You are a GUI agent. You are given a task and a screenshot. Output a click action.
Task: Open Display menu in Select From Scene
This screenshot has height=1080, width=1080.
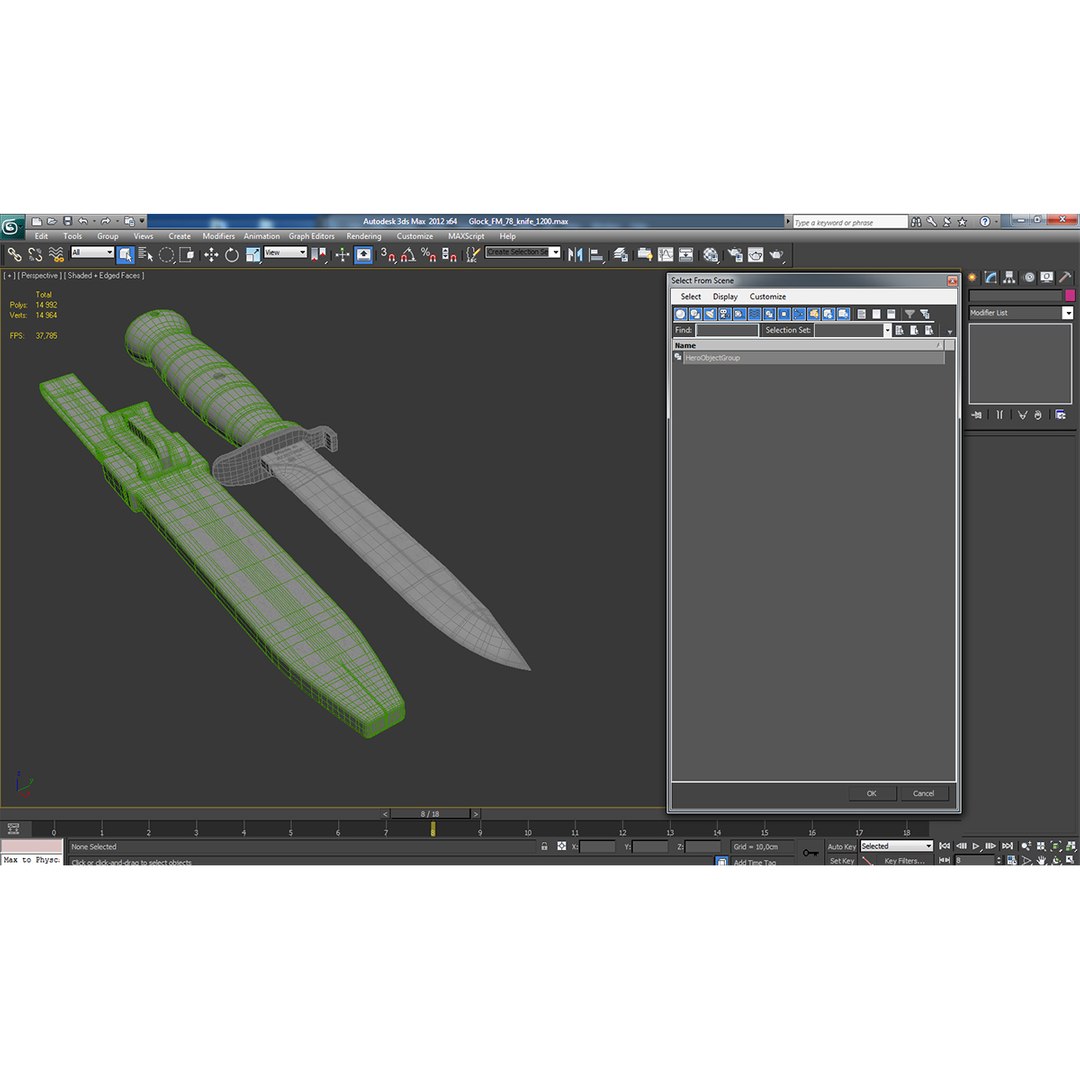tap(725, 297)
